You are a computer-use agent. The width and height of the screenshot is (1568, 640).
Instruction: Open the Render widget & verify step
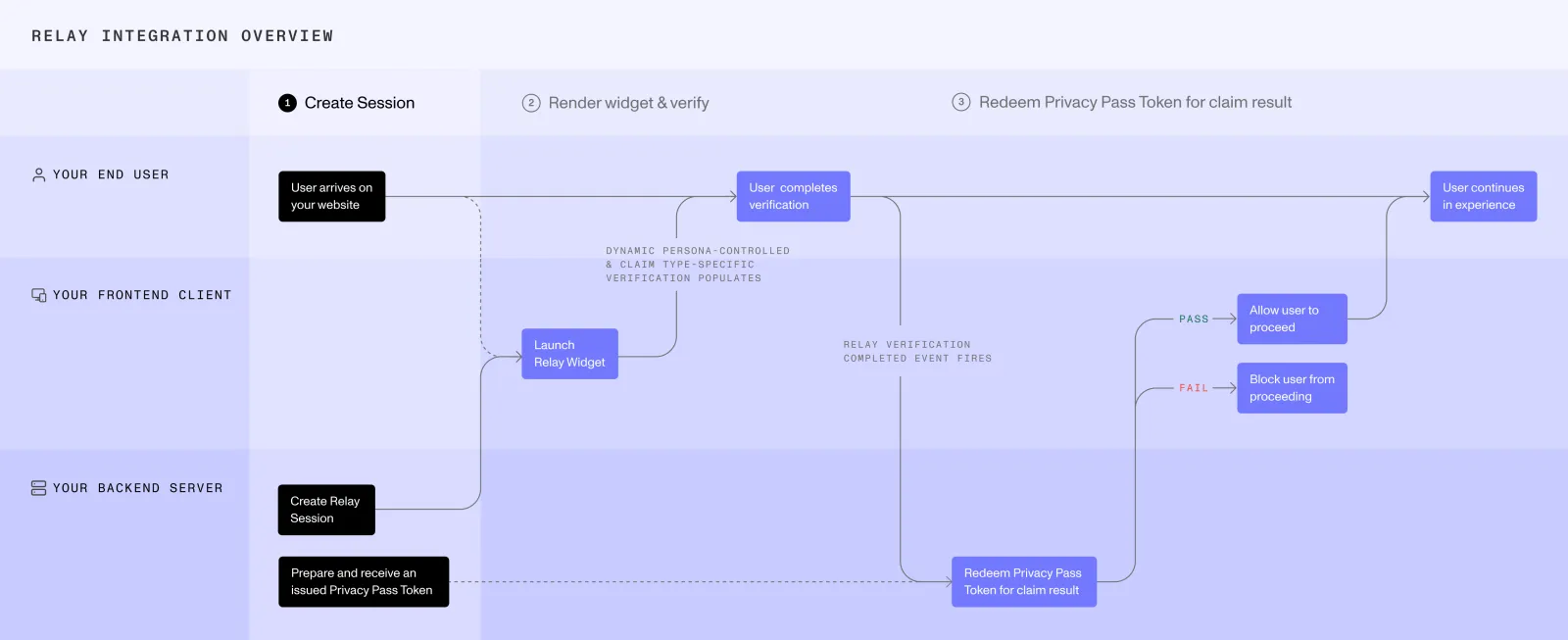(628, 103)
